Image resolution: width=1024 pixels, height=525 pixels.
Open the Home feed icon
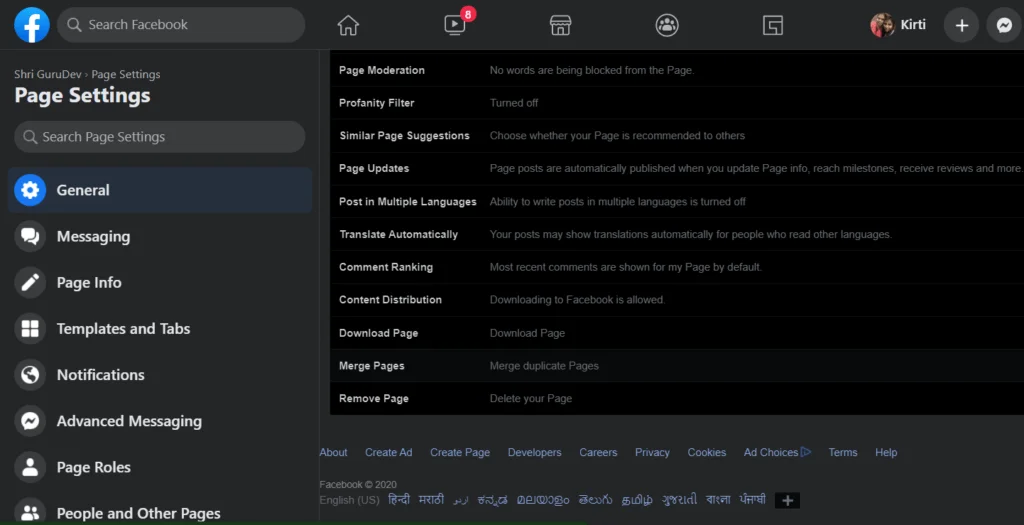point(348,25)
